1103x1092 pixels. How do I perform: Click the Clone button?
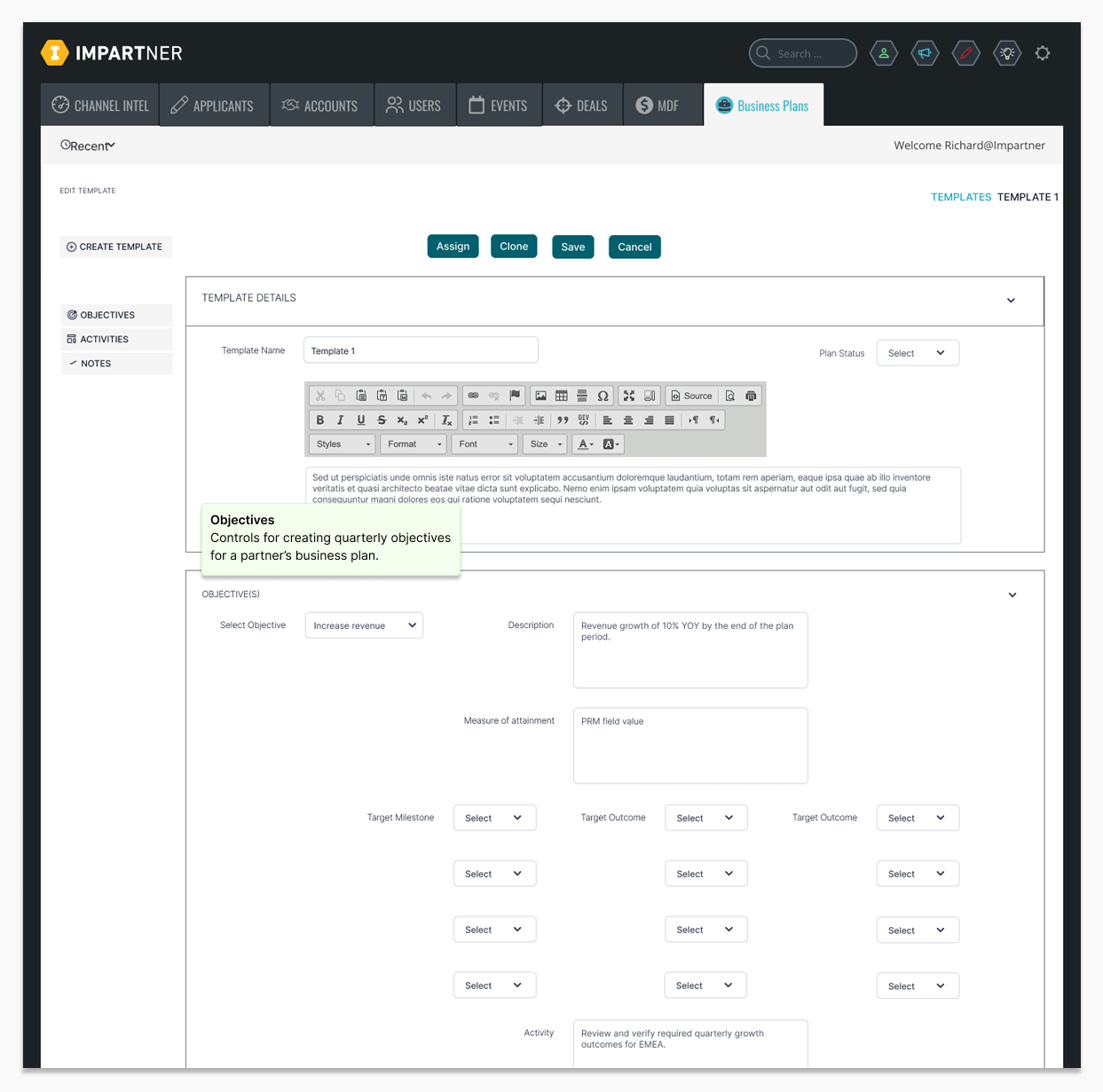(x=514, y=247)
